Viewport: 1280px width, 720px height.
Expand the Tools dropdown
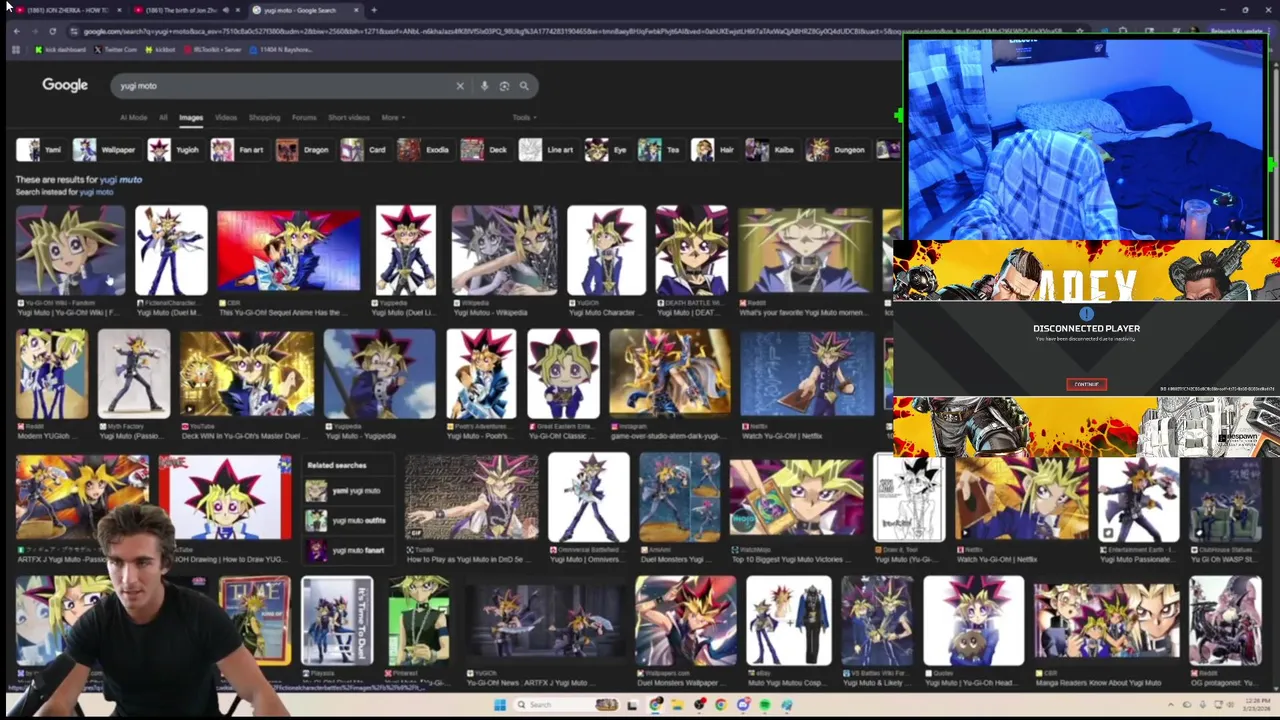point(524,118)
